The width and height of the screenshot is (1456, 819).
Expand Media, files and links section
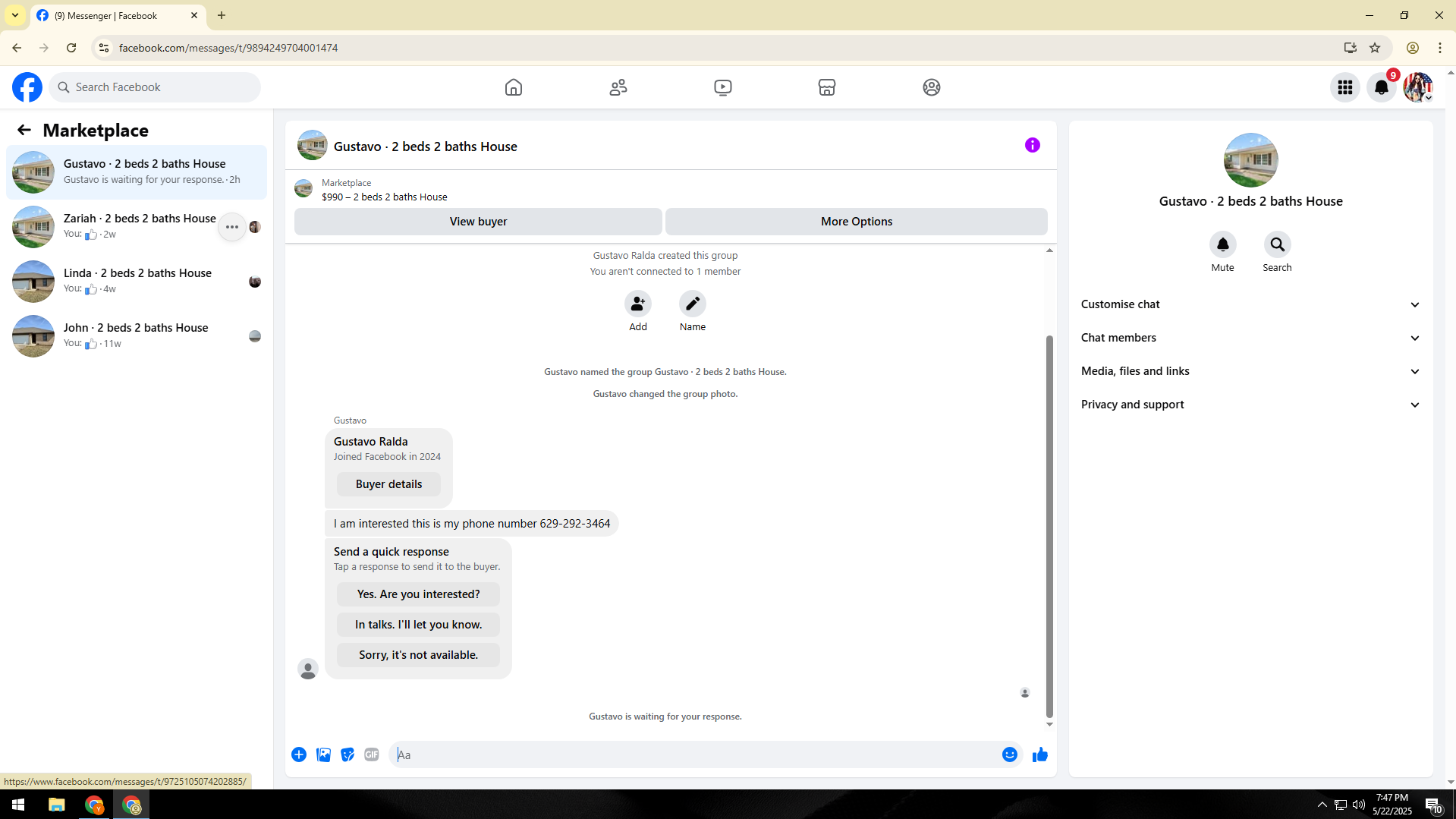point(1251,371)
